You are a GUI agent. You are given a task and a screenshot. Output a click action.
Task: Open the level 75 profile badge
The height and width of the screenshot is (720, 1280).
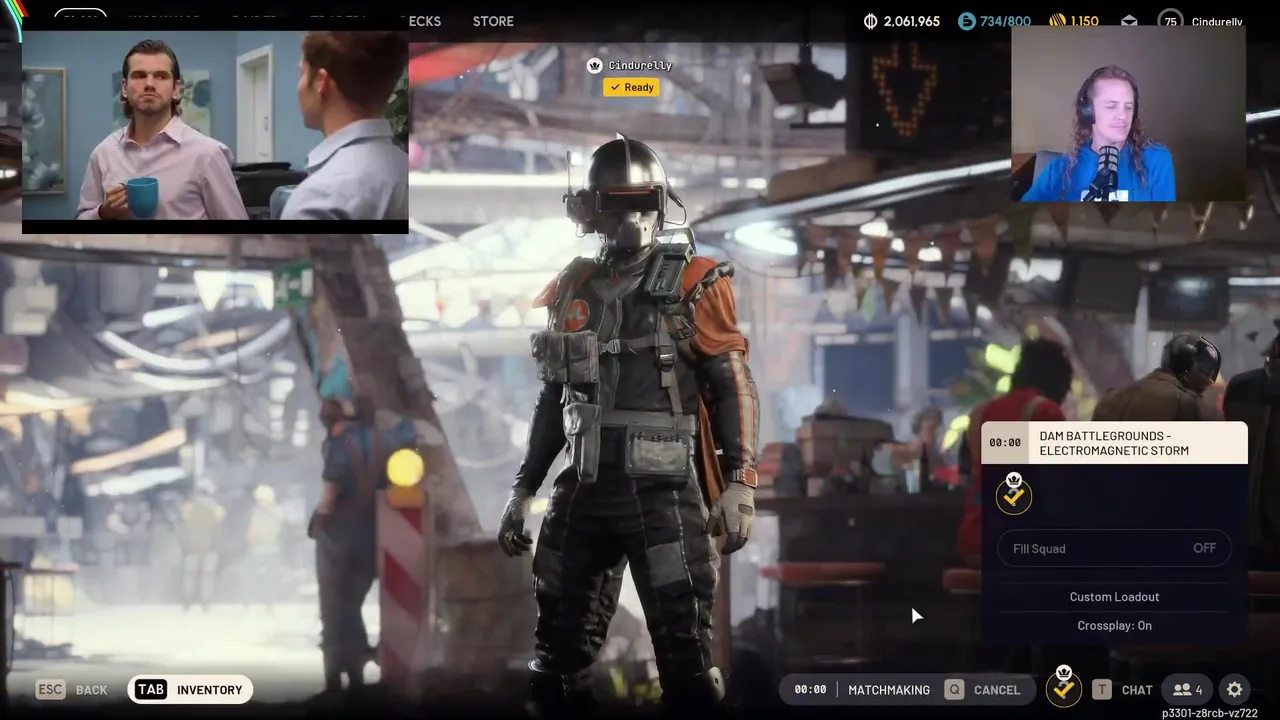tap(1170, 21)
